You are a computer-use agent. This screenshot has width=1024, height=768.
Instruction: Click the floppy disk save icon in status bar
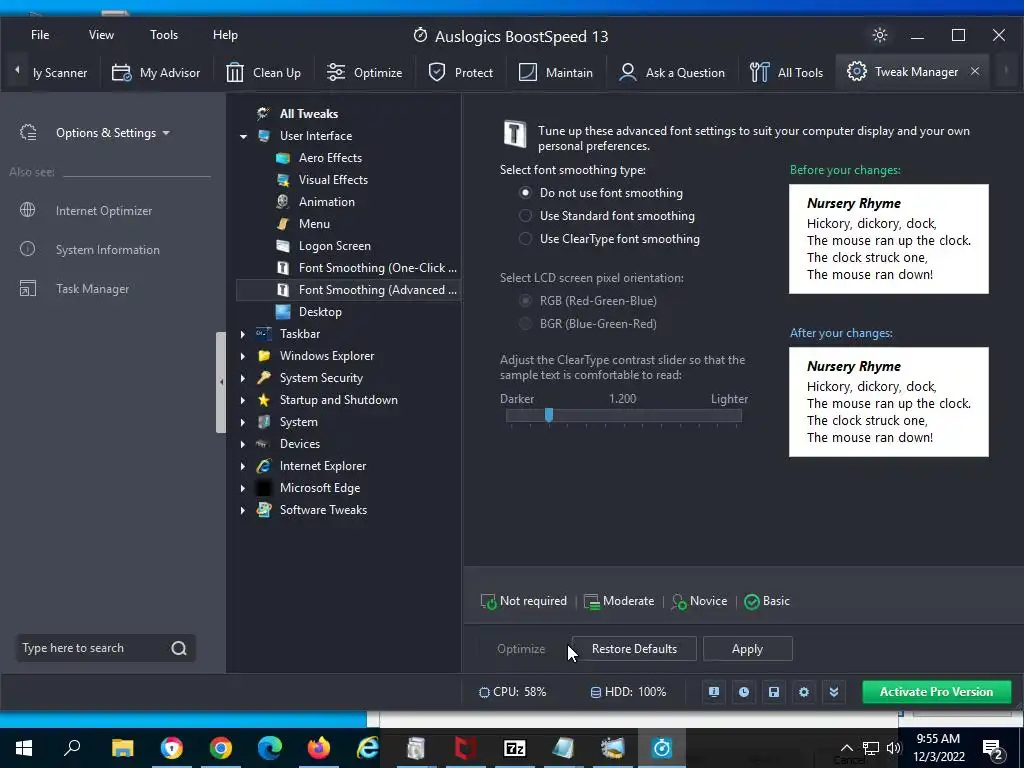coord(774,692)
